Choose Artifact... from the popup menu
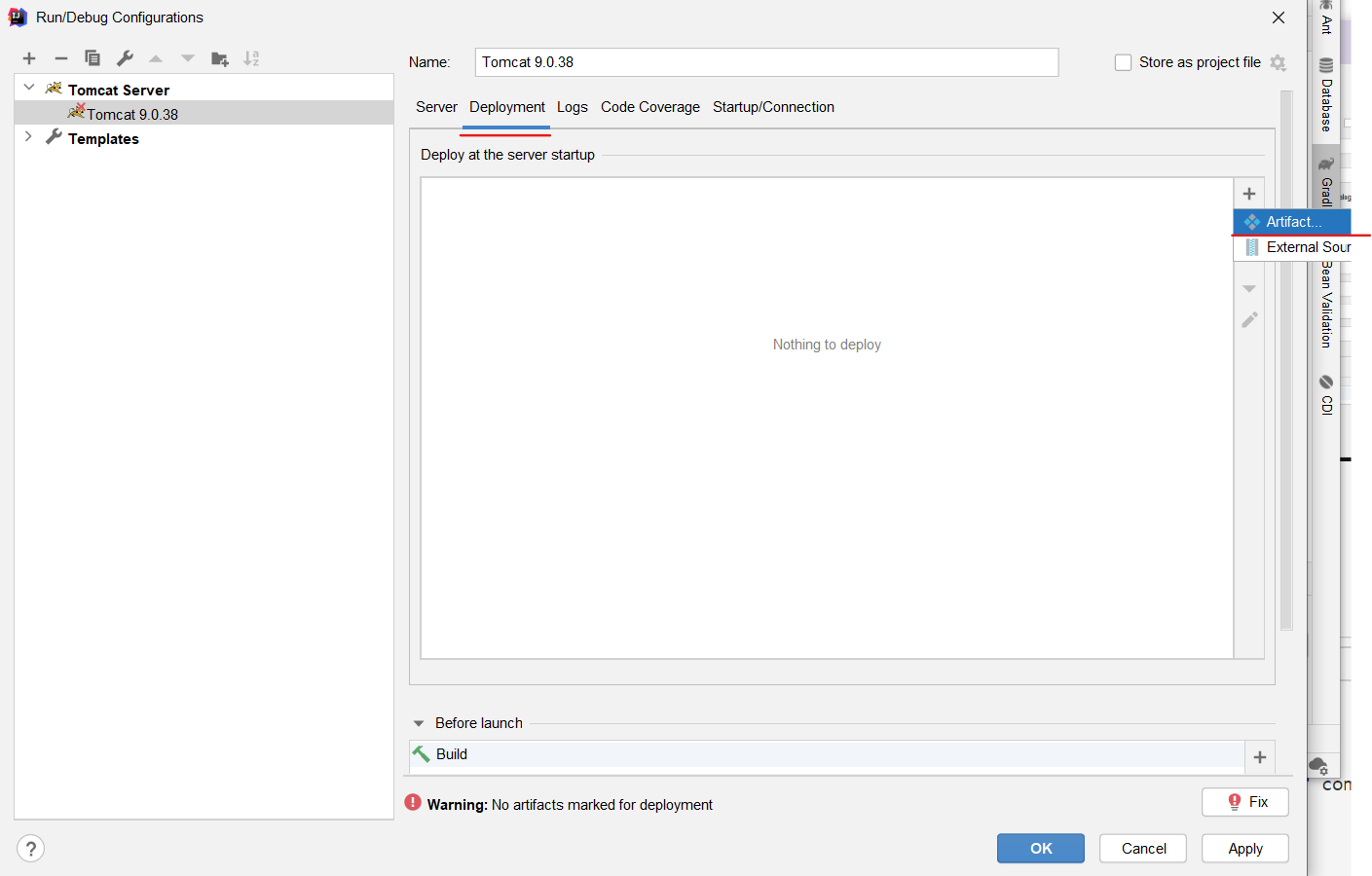Screen dimensions: 1372x876 point(1293,222)
